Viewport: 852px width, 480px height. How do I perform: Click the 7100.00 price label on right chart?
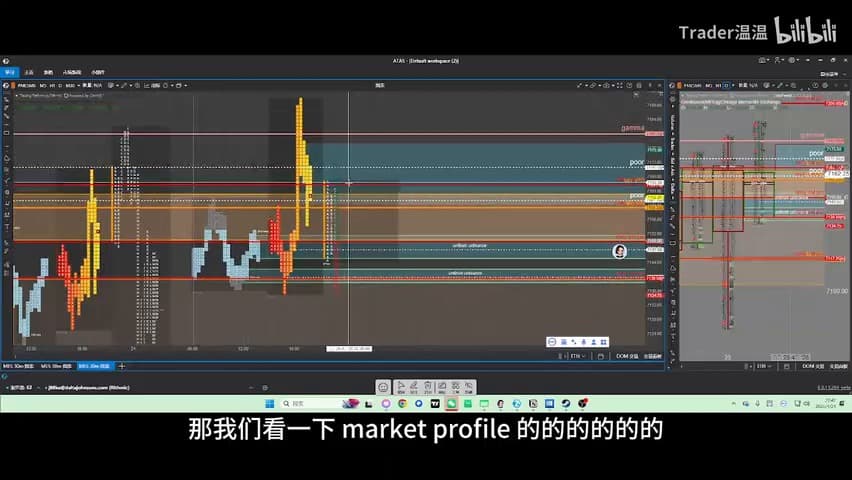(837, 291)
